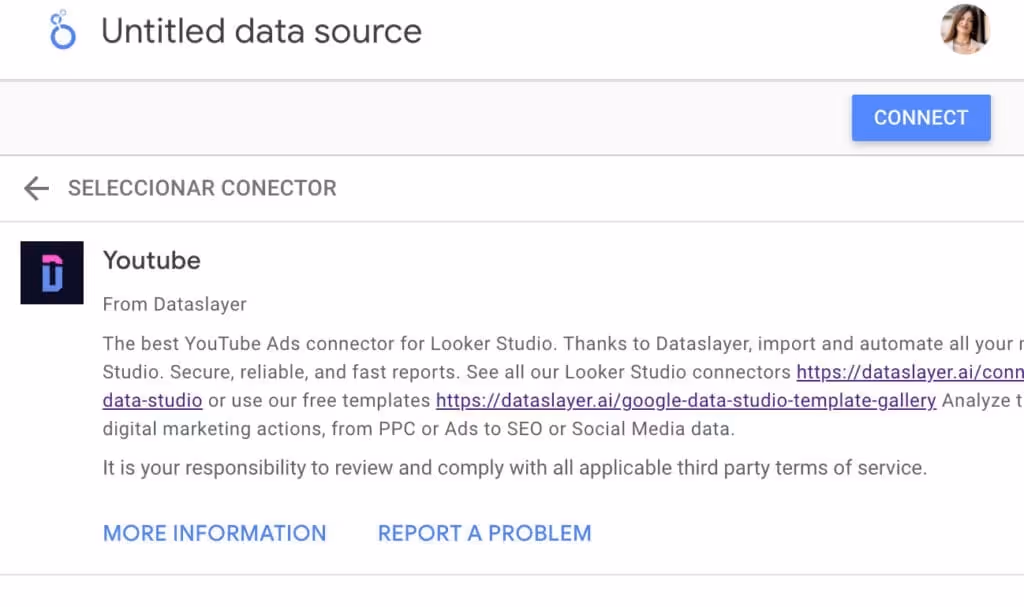Click the data-studio continuation link

[x=151, y=400]
